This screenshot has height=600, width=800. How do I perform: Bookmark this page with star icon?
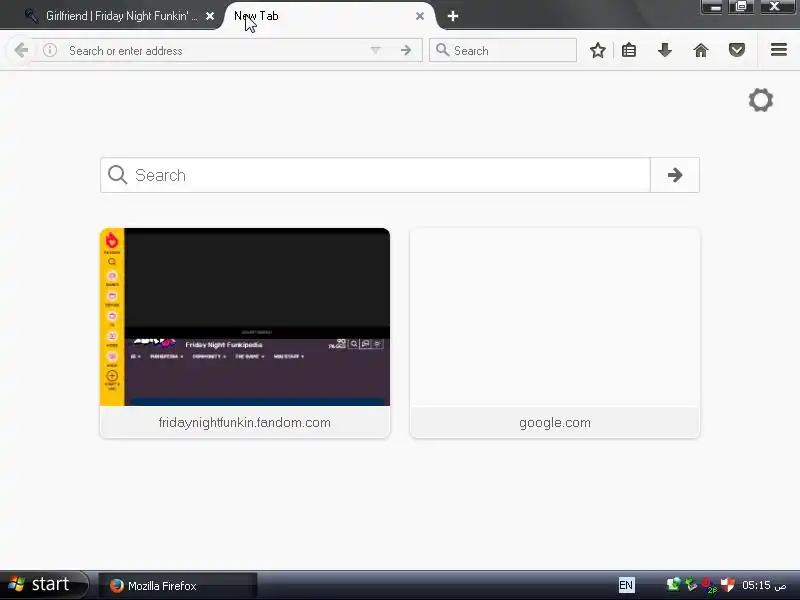tap(597, 51)
